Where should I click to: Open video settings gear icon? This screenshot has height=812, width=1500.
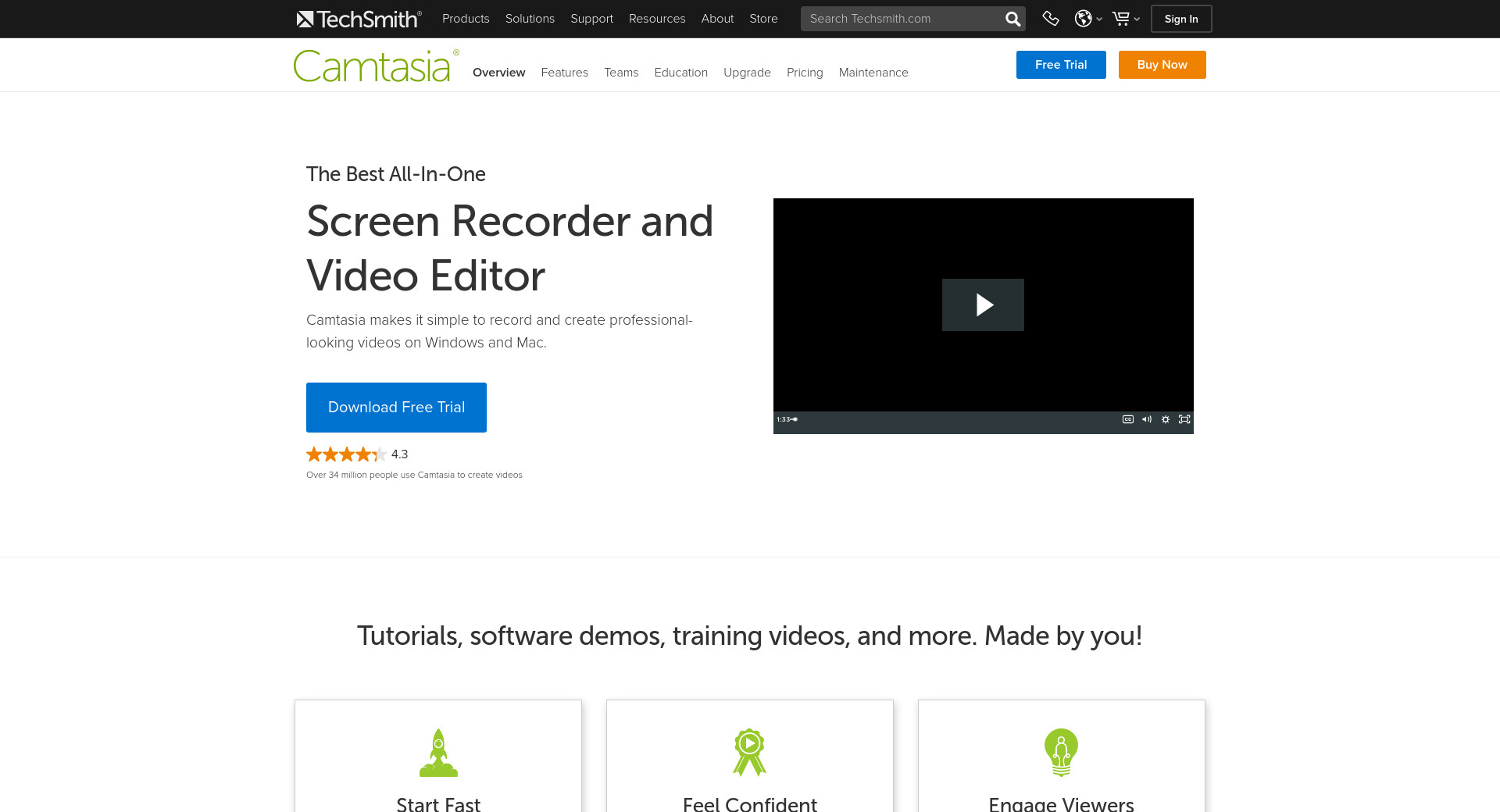1166,419
